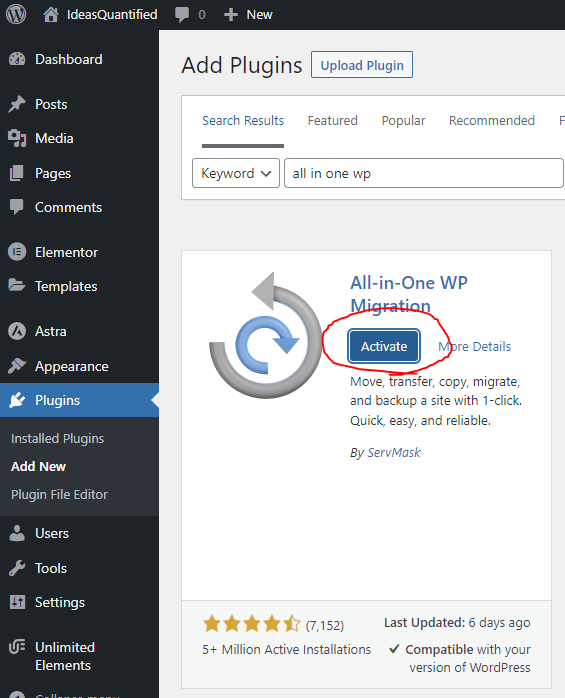565x698 pixels.
Task: Open the Pages menu label
Action: click(x=53, y=173)
